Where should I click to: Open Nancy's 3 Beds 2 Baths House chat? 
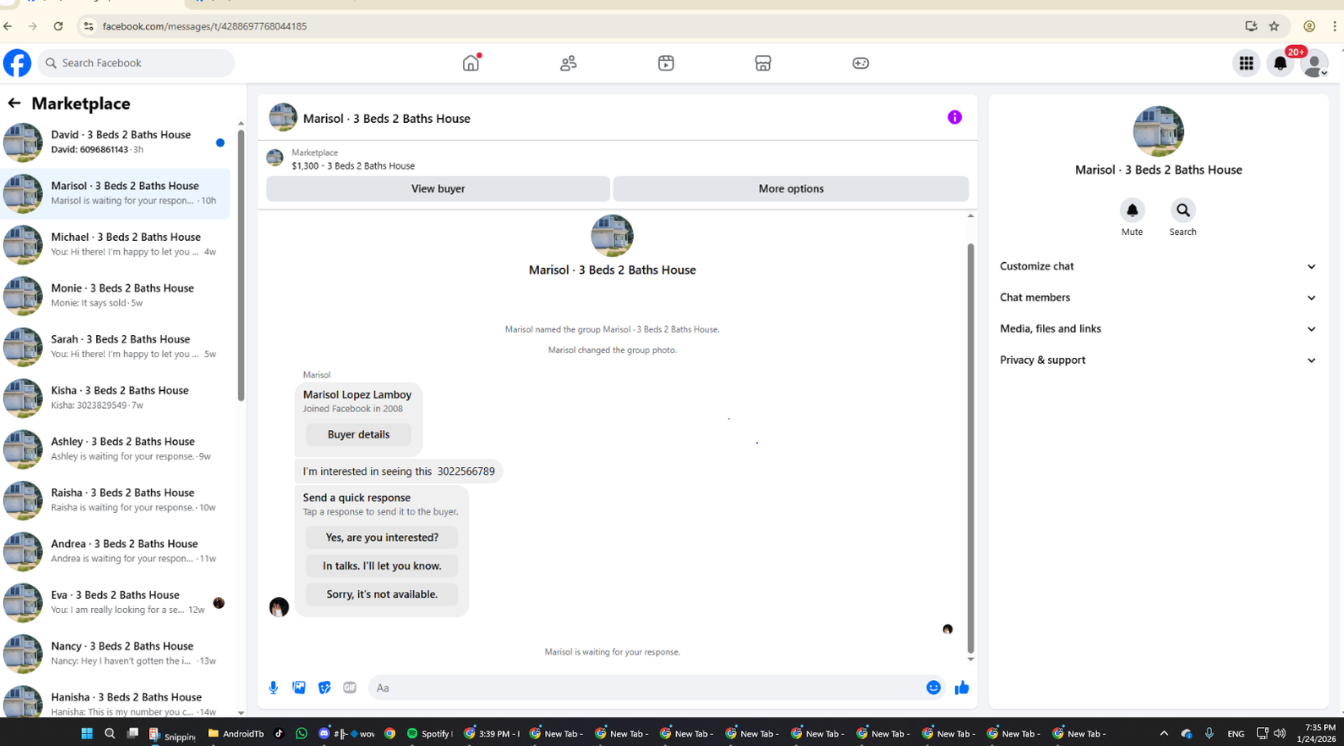116,653
